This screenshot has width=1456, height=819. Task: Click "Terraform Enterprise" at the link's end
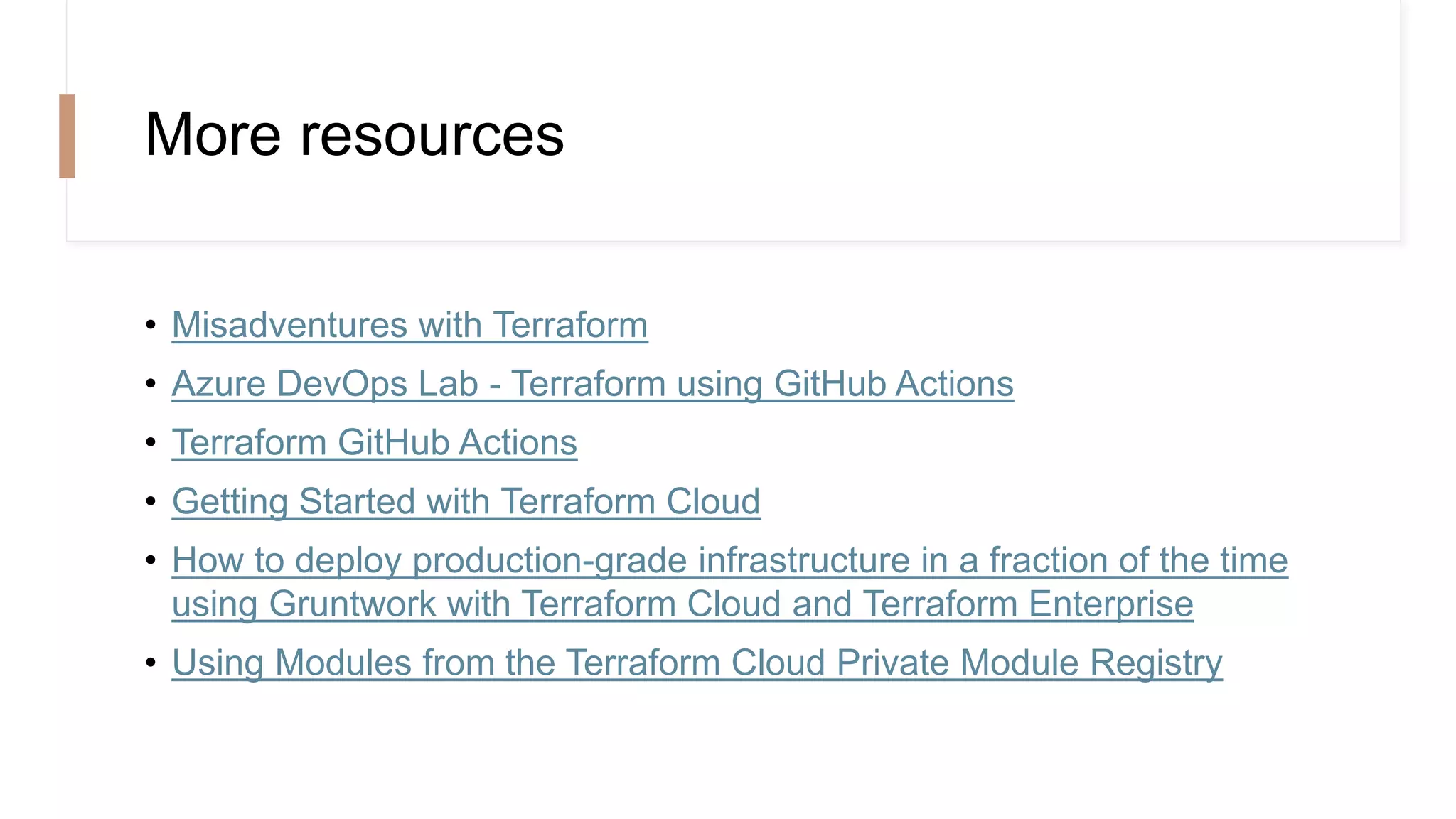click(1027, 604)
